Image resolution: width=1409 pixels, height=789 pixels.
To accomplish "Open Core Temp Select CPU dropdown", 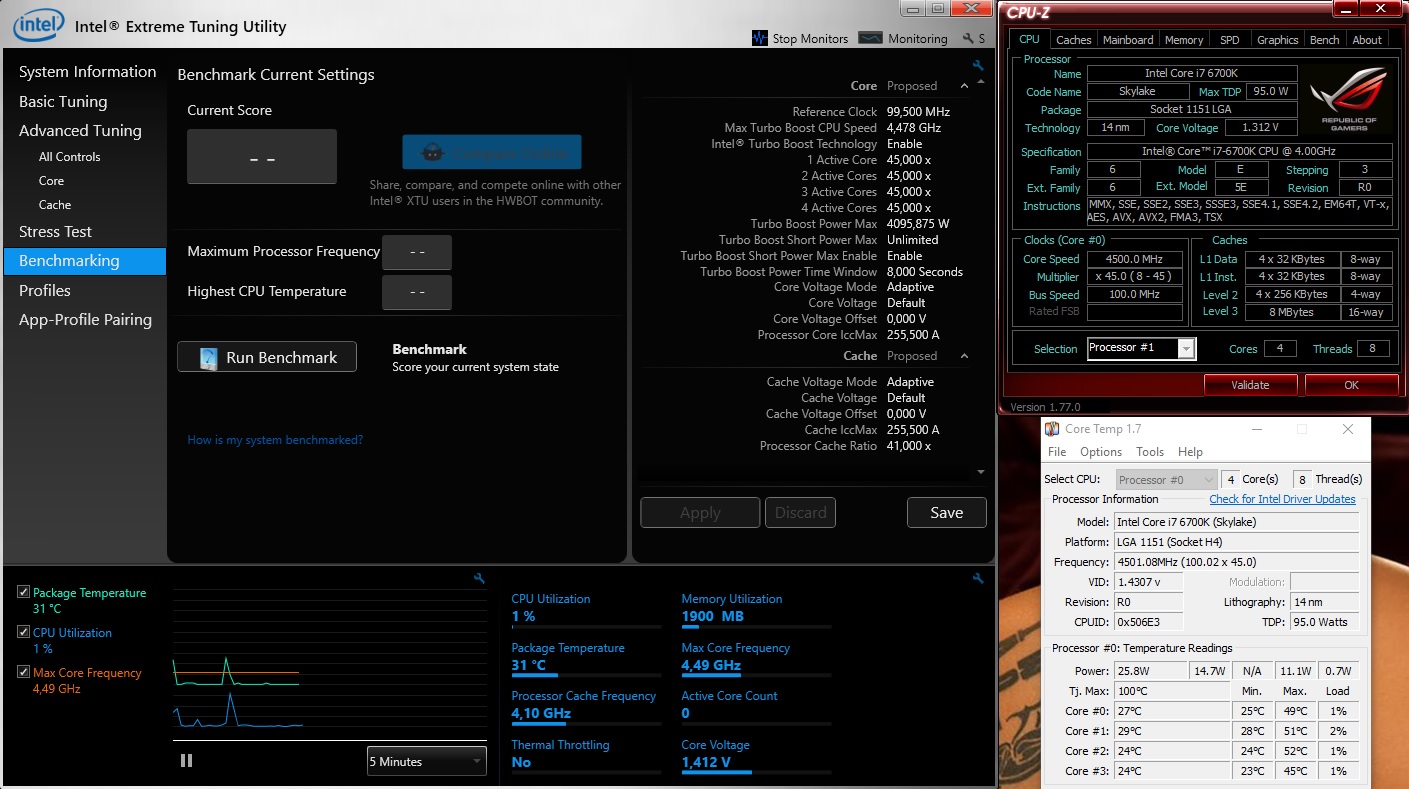I will coord(1167,479).
